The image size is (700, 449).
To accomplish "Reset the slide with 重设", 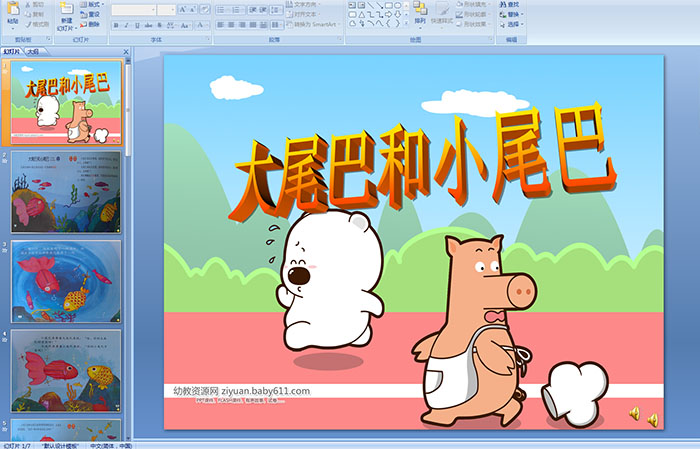I will 90,14.
